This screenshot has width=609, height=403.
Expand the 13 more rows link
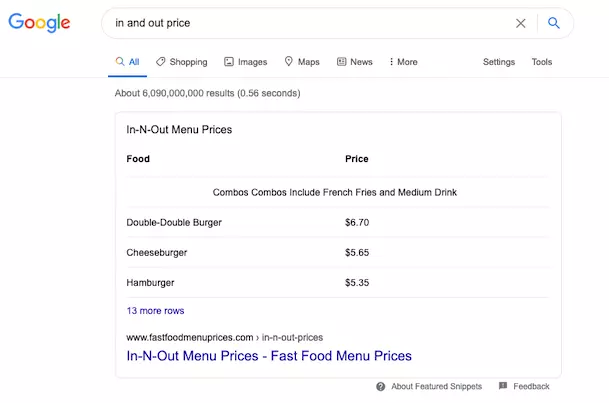[x=155, y=311]
